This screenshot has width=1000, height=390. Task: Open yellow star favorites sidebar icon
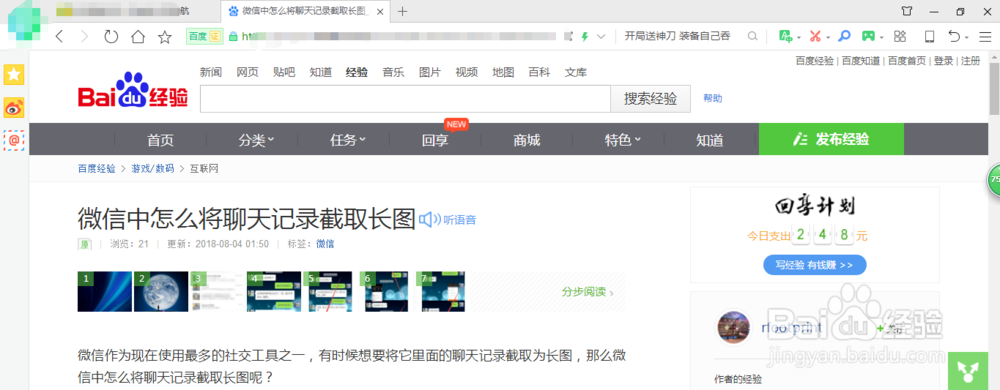pyautogui.click(x=14, y=75)
